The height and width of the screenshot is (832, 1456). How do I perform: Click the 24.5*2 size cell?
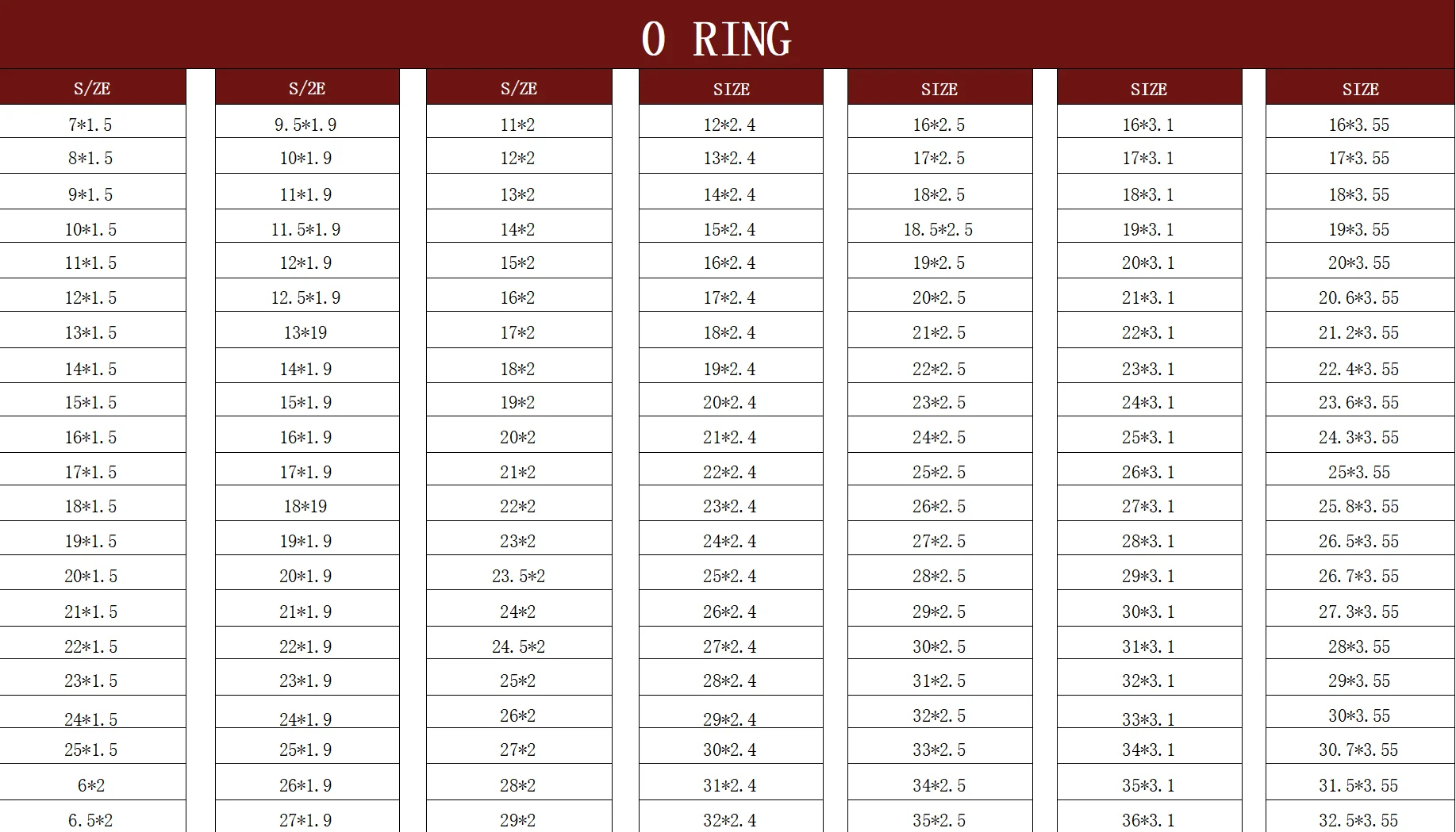(x=518, y=646)
